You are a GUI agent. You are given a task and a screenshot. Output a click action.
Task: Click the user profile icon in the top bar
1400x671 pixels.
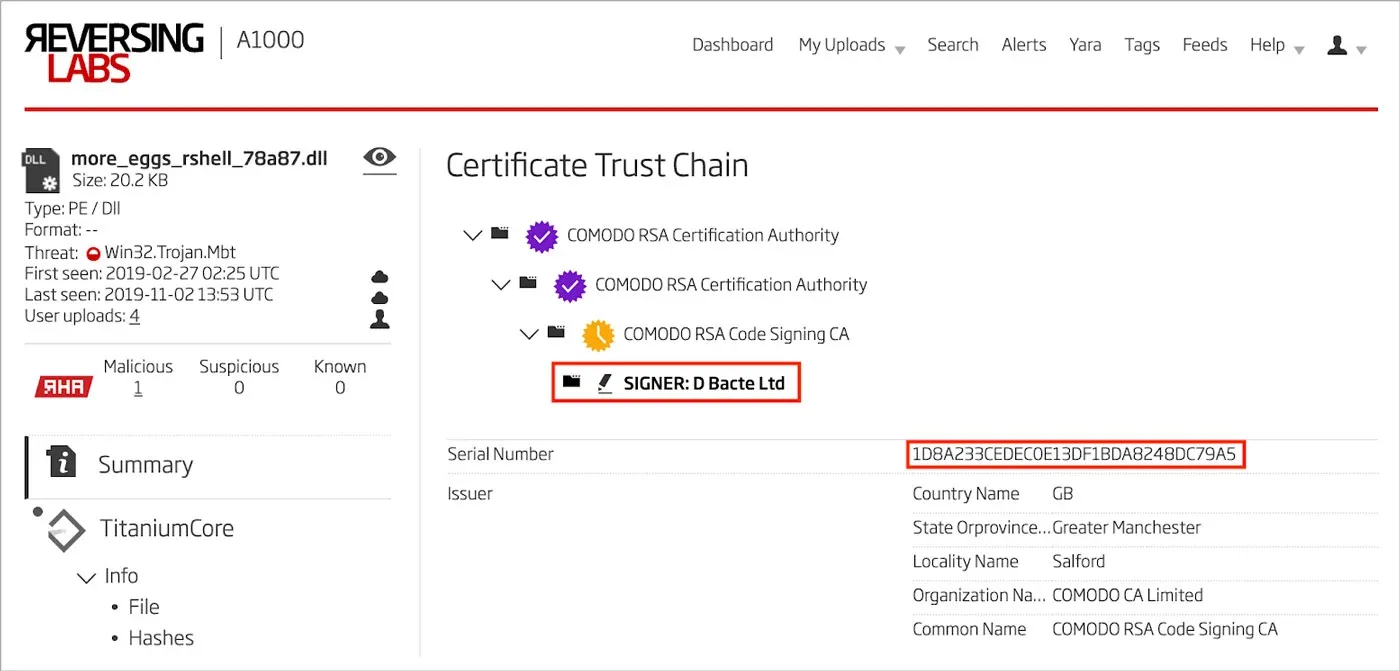click(x=1337, y=45)
